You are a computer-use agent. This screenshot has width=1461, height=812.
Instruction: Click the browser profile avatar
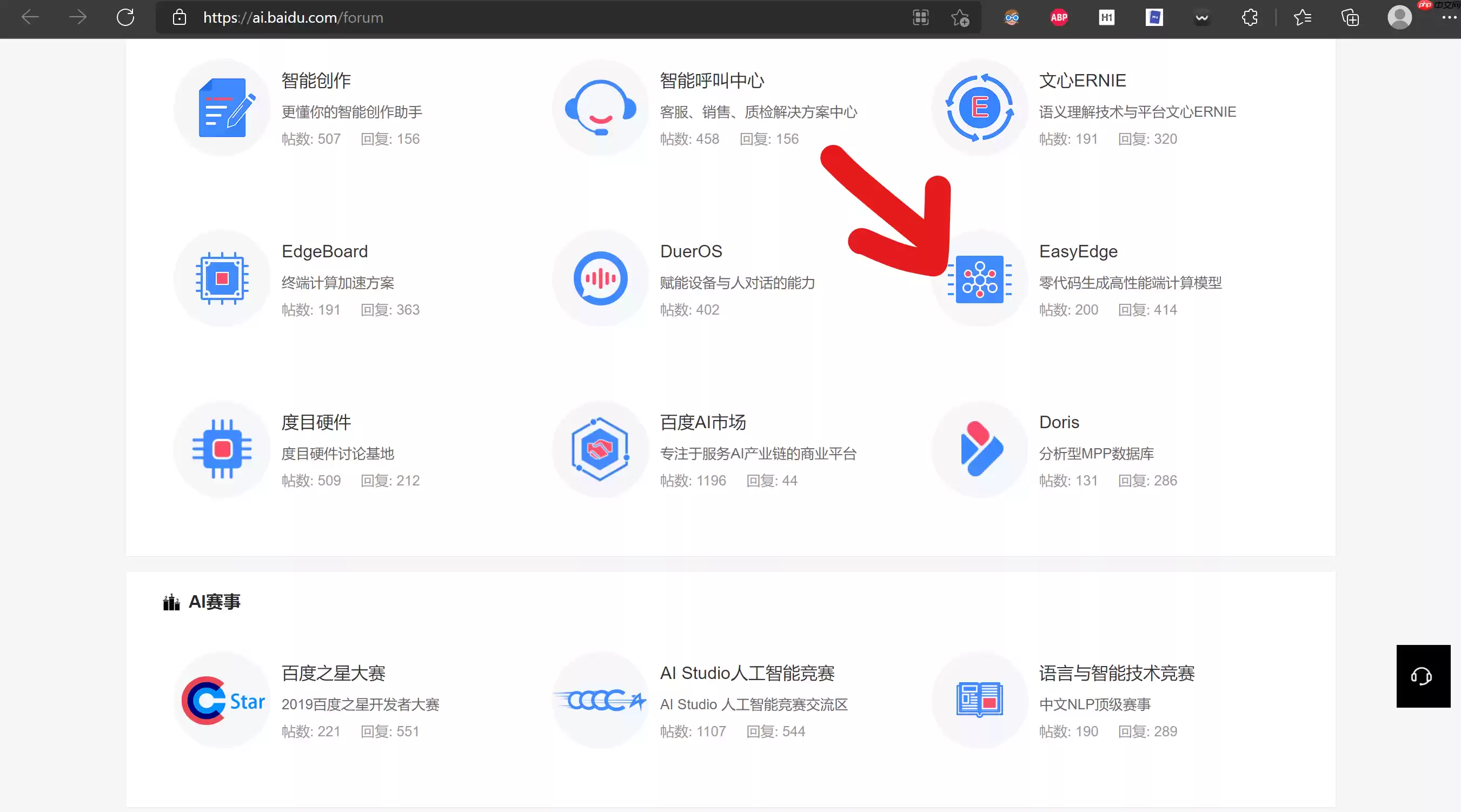1399,18
